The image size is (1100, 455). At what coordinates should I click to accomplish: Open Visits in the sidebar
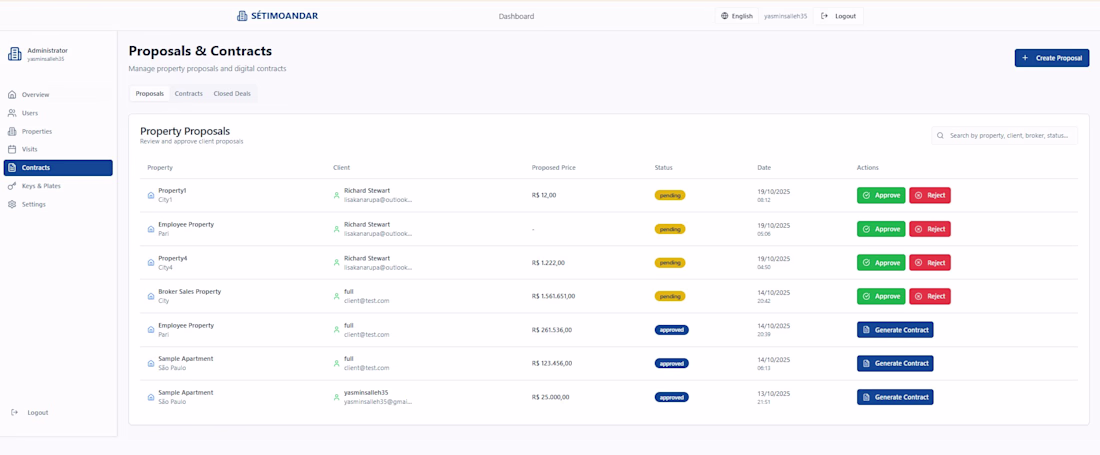pyautogui.click(x=58, y=149)
